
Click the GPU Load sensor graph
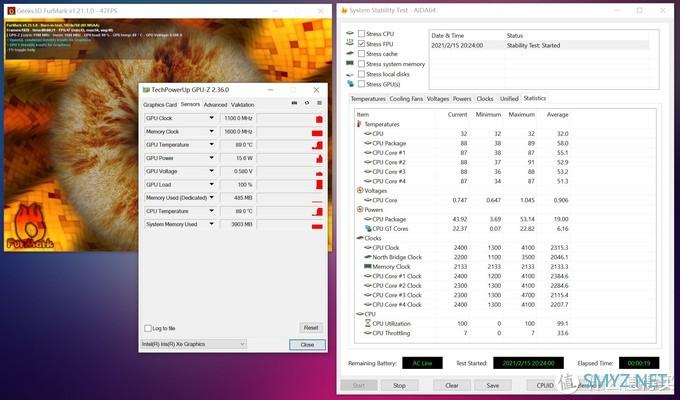coord(290,184)
